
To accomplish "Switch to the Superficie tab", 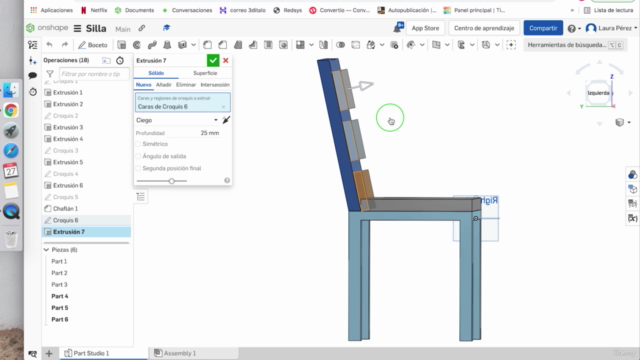I will pyautogui.click(x=205, y=73).
